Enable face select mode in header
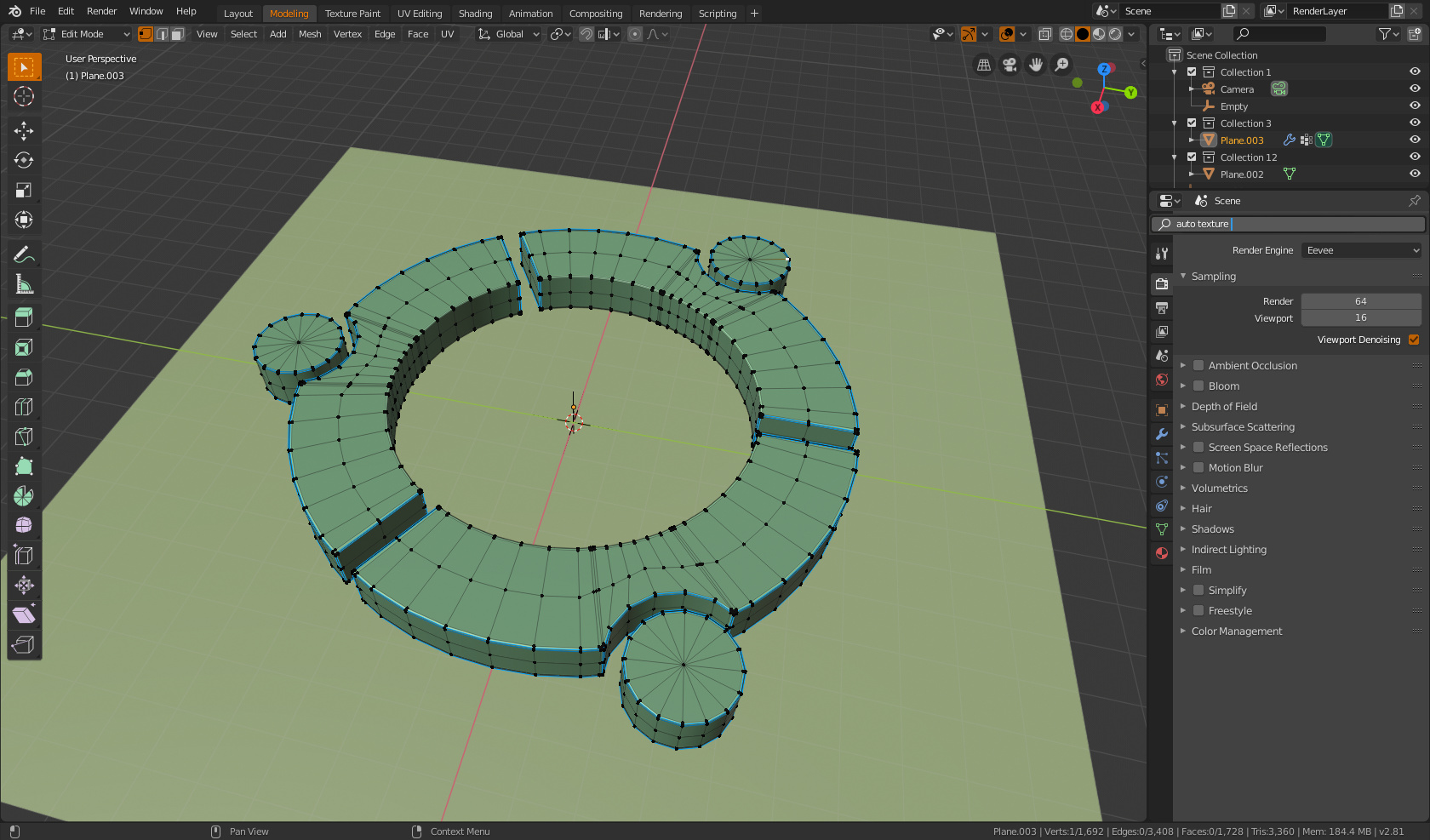This screenshot has width=1430, height=840. 177,34
